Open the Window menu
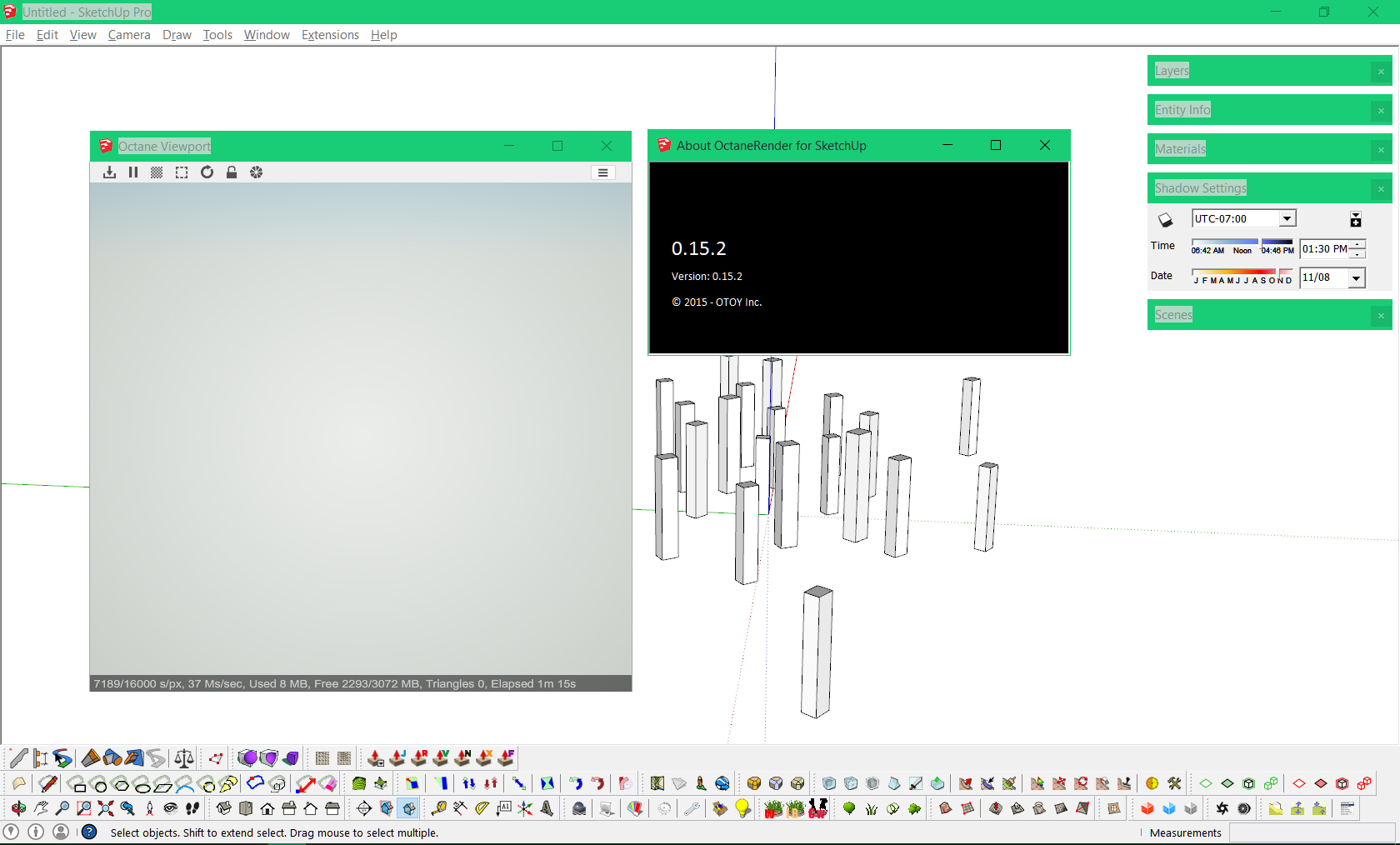 267,35
